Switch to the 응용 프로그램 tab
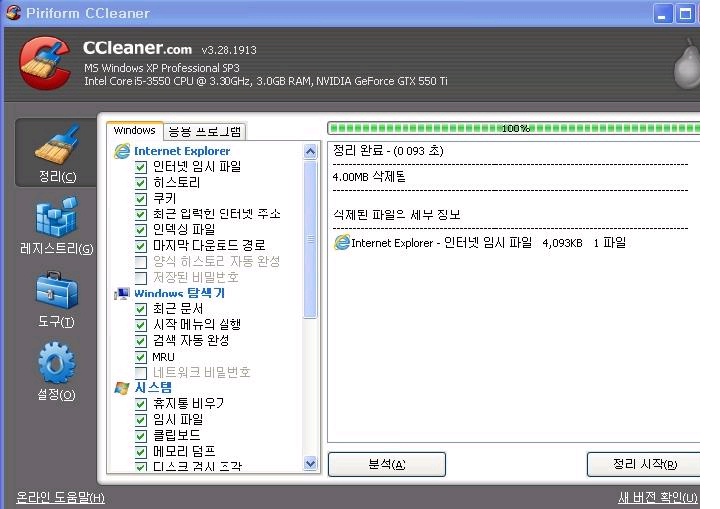Screen dimensions: 720x509 (x=204, y=132)
